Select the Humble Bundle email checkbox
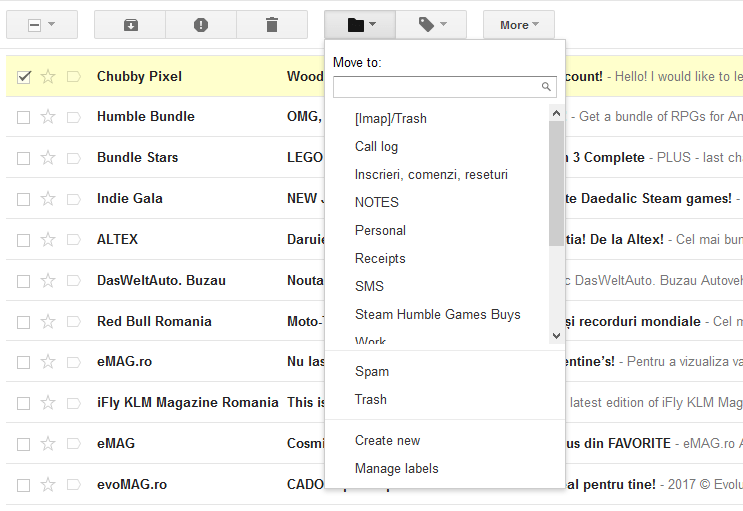743x511 pixels. (x=24, y=117)
